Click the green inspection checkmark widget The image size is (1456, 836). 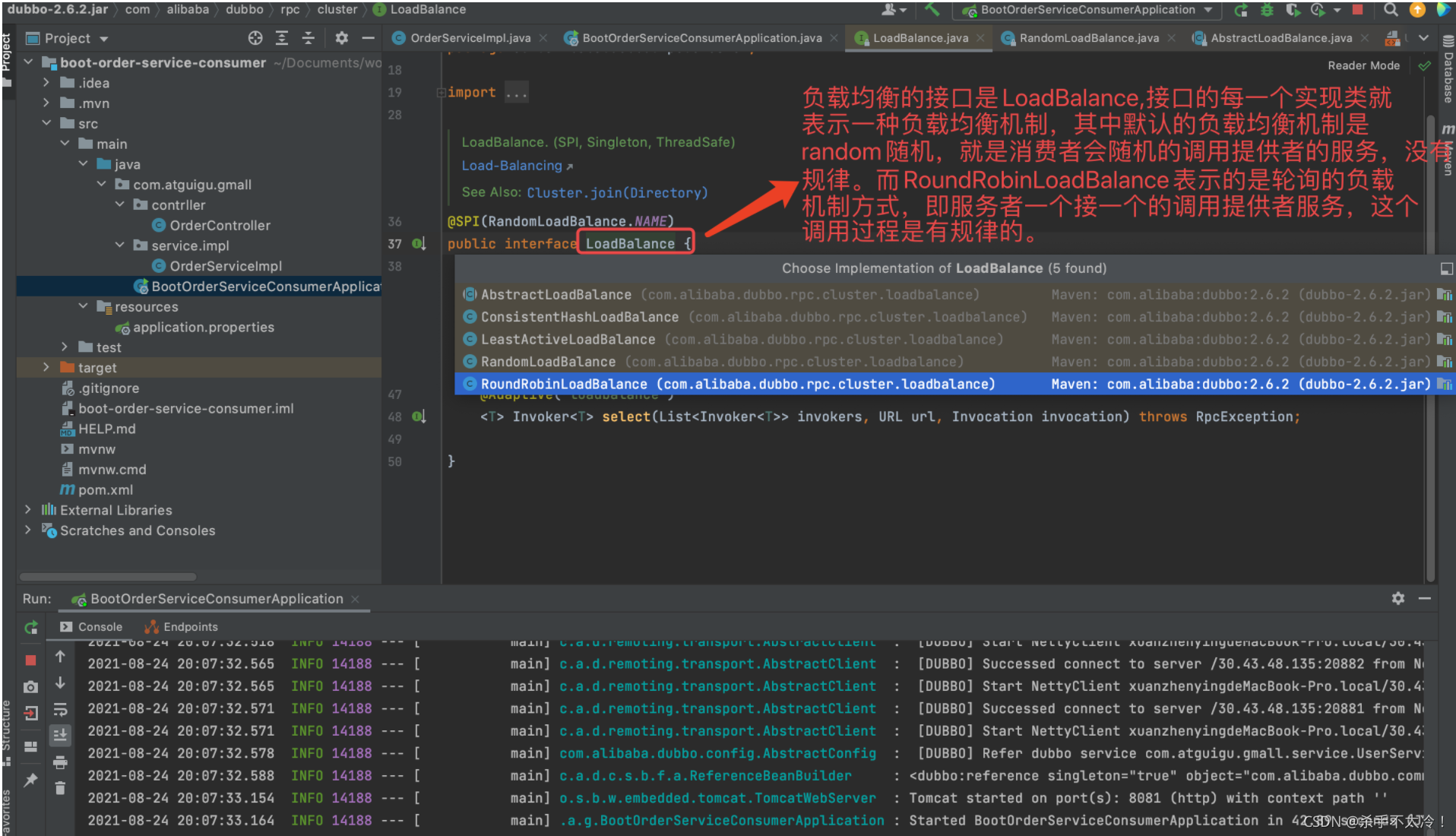1424,66
